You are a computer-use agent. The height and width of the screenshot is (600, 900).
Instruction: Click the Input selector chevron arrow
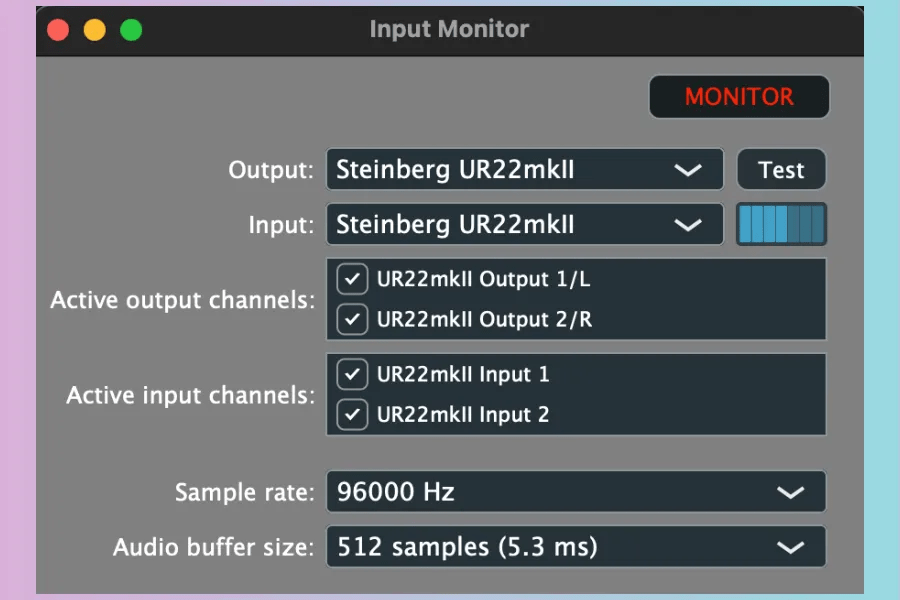tap(688, 225)
